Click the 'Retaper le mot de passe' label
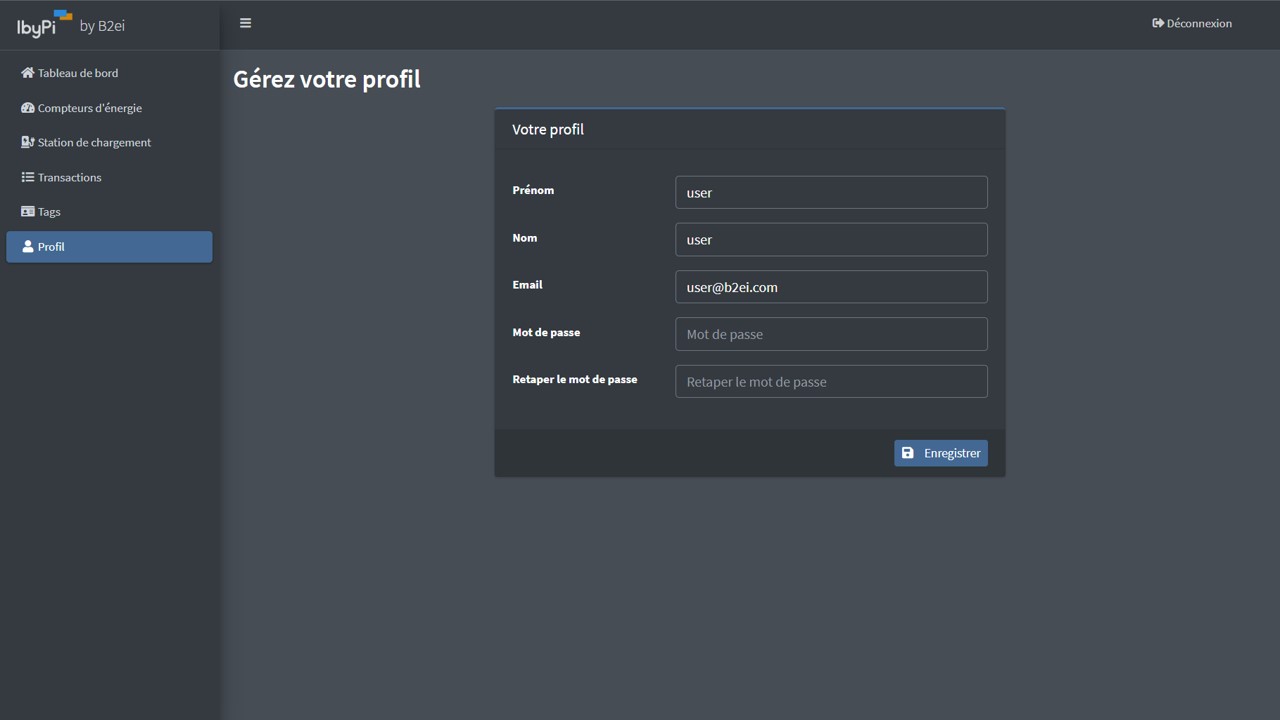This screenshot has width=1280, height=720. tap(575, 380)
